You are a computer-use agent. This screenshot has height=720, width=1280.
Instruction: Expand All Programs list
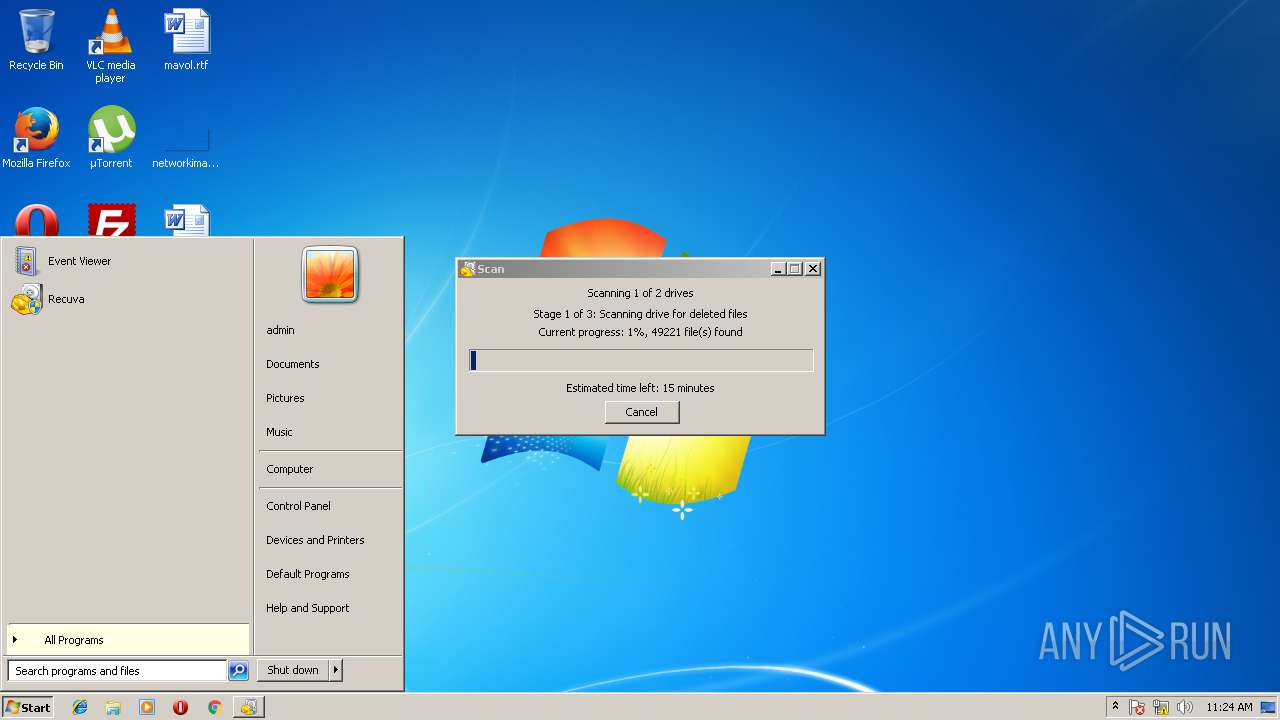[x=127, y=640]
